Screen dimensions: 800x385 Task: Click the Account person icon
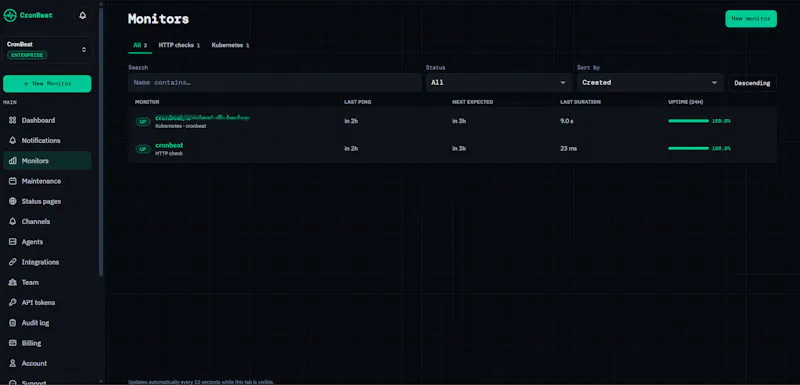[13, 363]
